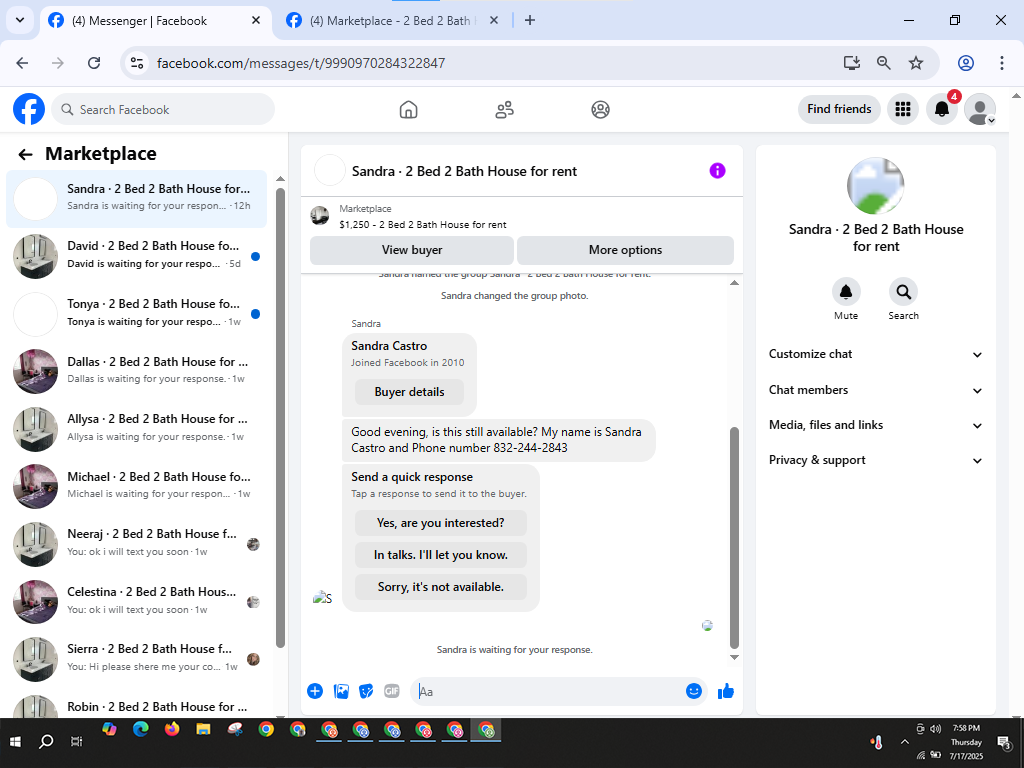Open a new browser tab
Image resolution: width=1024 pixels, height=768 pixels.
[530, 20]
